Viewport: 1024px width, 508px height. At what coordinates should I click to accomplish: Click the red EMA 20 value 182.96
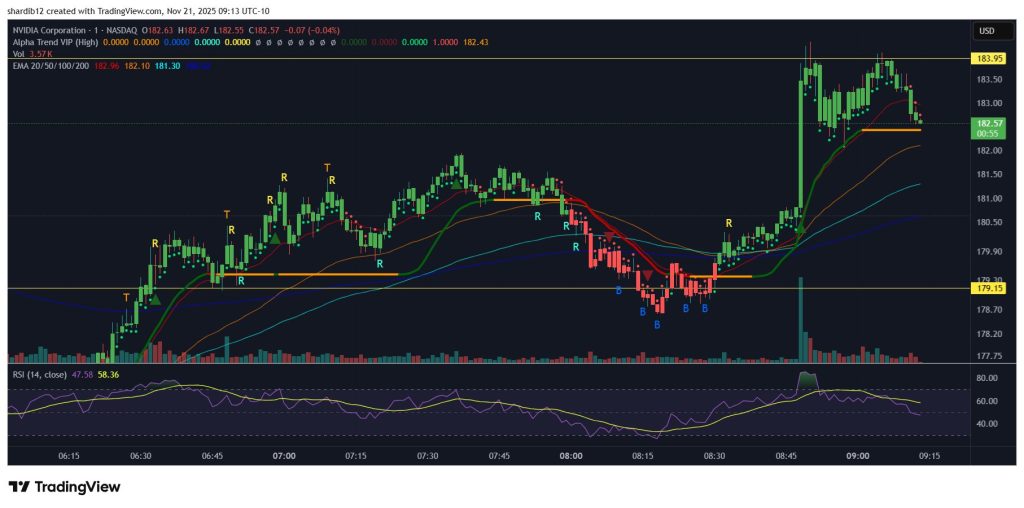pos(104,66)
